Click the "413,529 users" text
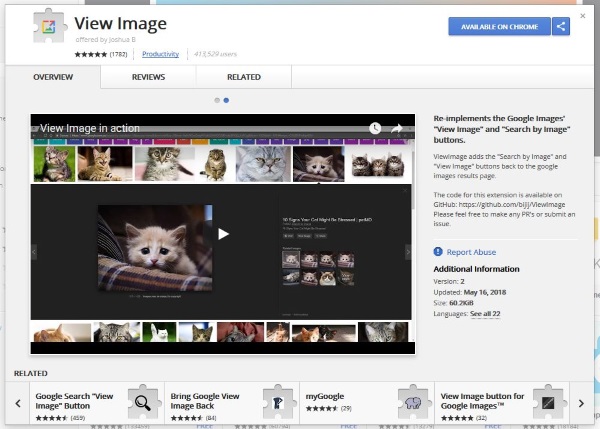The image size is (600, 429). coord(215,54)
